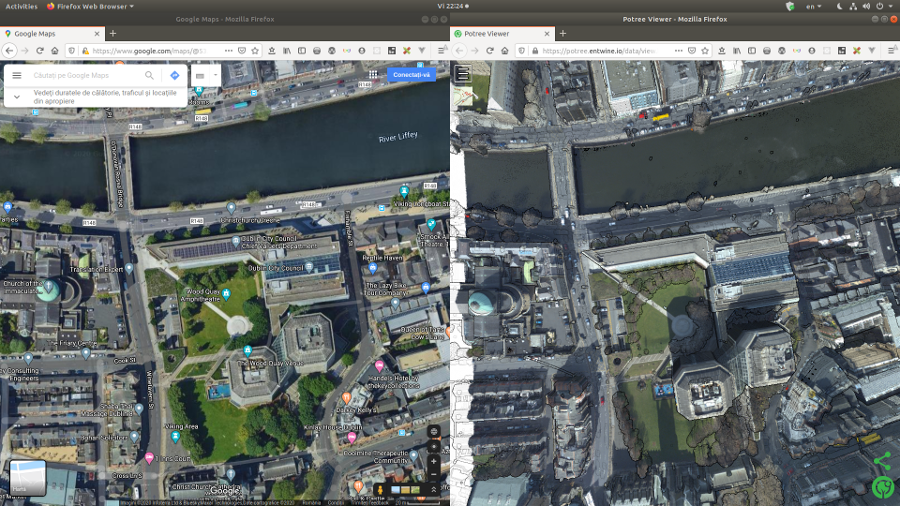Go back in the Google Maps window
The width and height of the screenshot is (900, 506).
9,50
